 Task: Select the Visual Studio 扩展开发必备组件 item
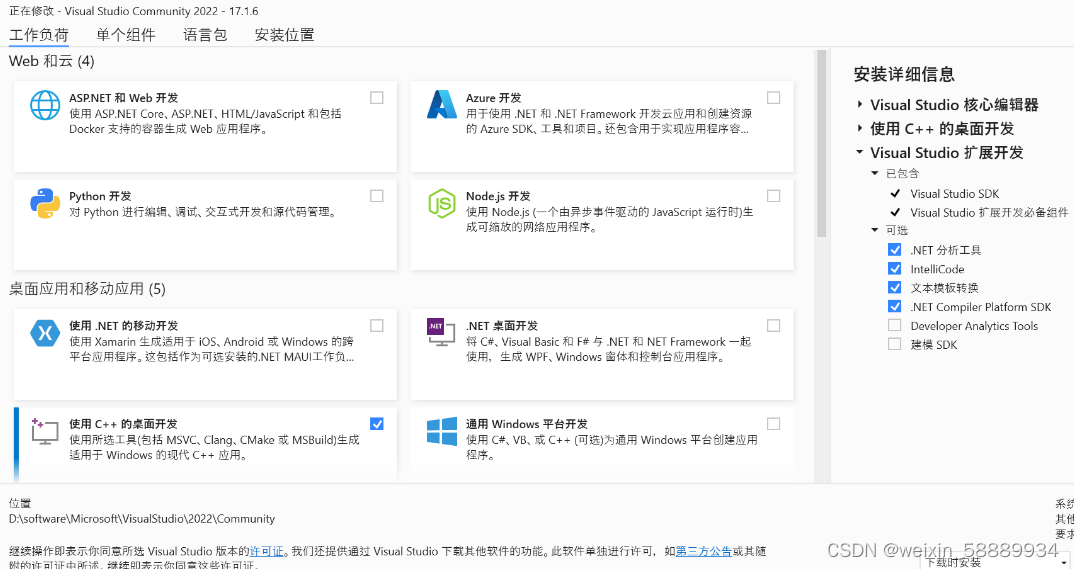pyautogui.click(x=988, y=213)
